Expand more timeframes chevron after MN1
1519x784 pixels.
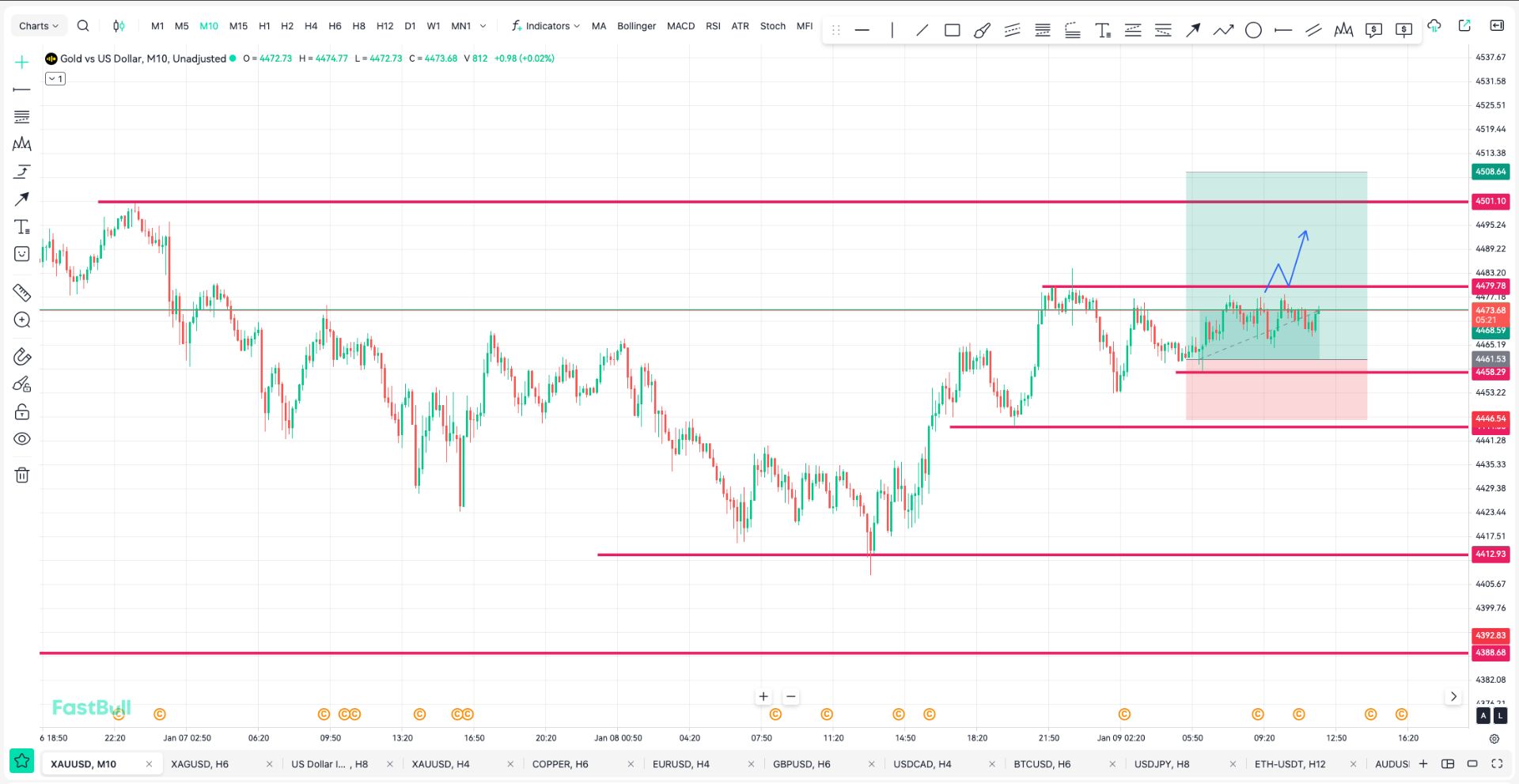(483, 26)
